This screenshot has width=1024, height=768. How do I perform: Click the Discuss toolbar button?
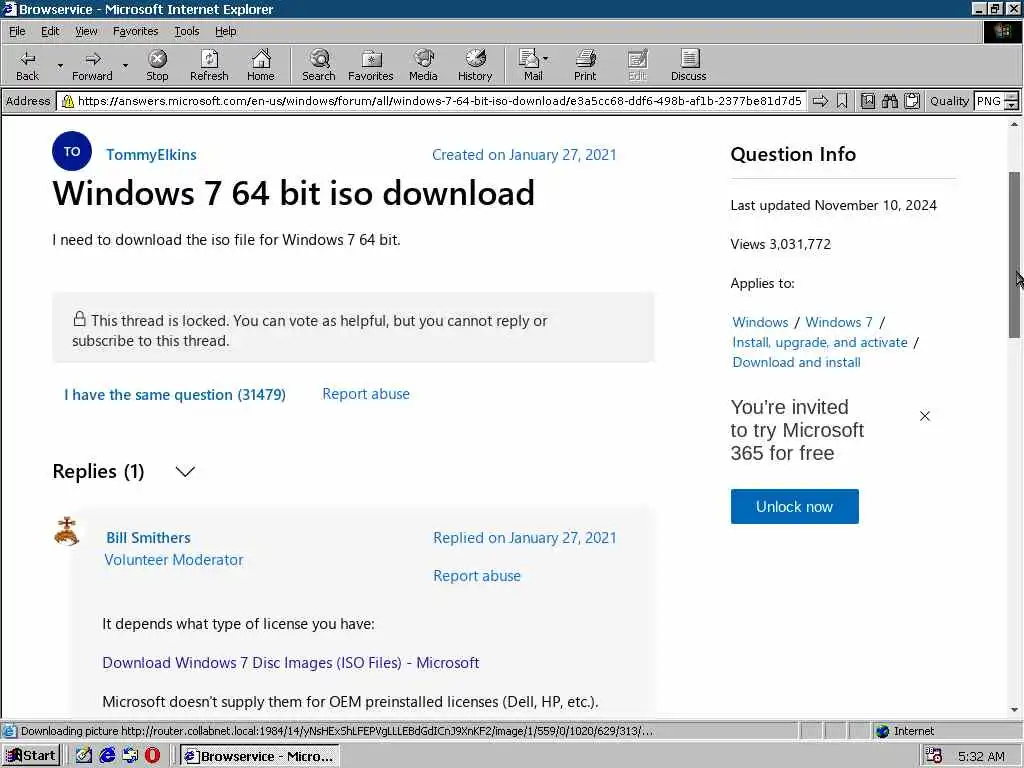pos(688,65)
